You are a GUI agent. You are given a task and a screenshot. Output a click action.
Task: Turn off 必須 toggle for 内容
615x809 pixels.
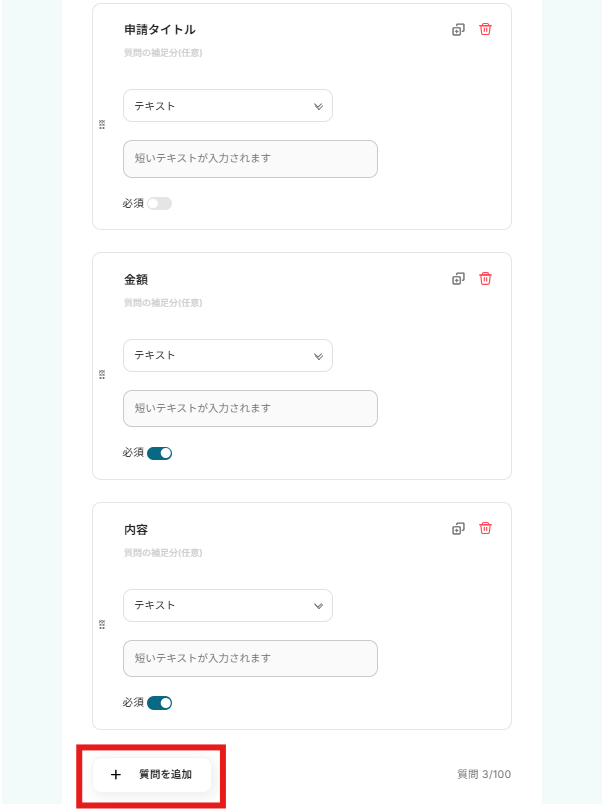click(x=159, y=703)
